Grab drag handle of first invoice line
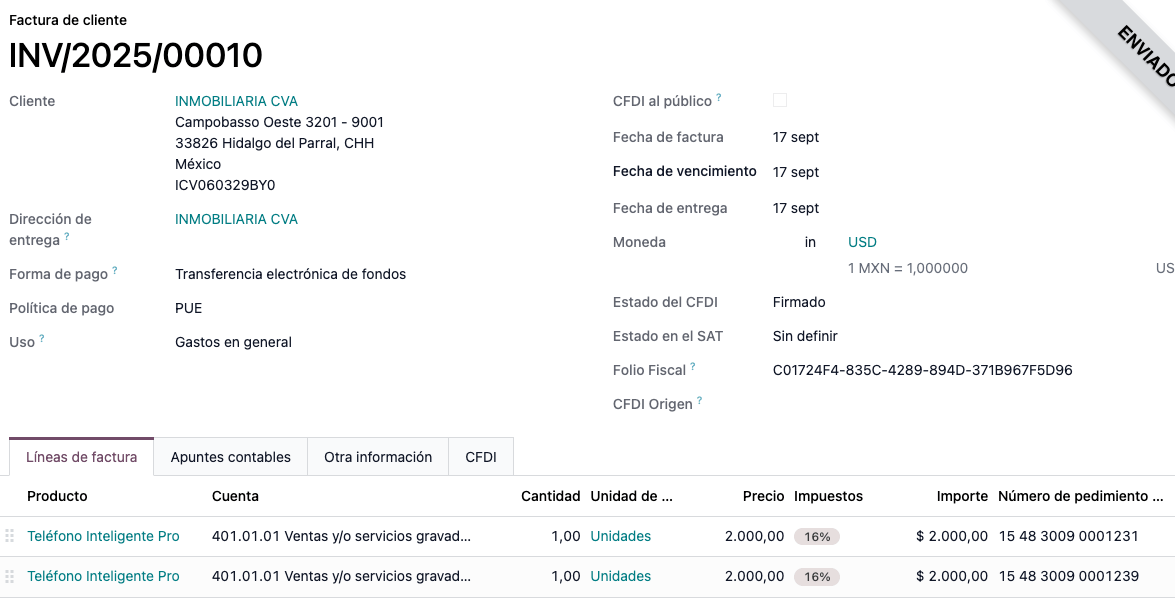 coord(10,536)
